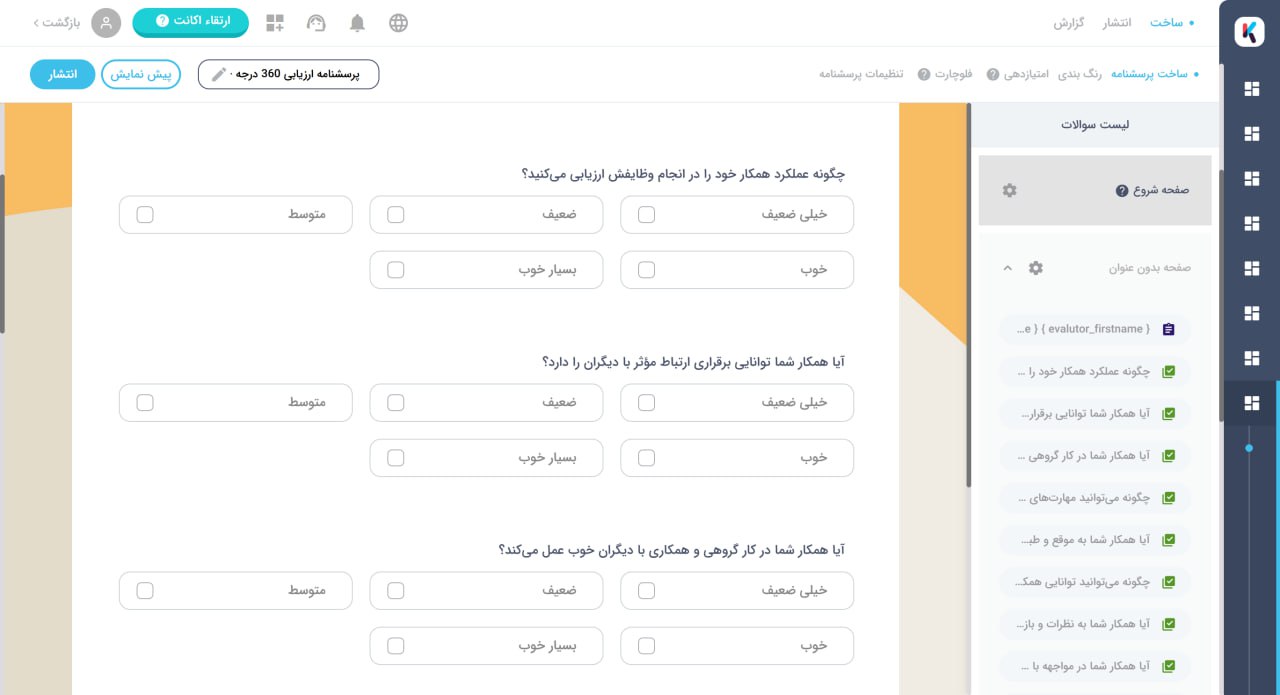Expand the بازگشت back chevron

coord(37,22)
